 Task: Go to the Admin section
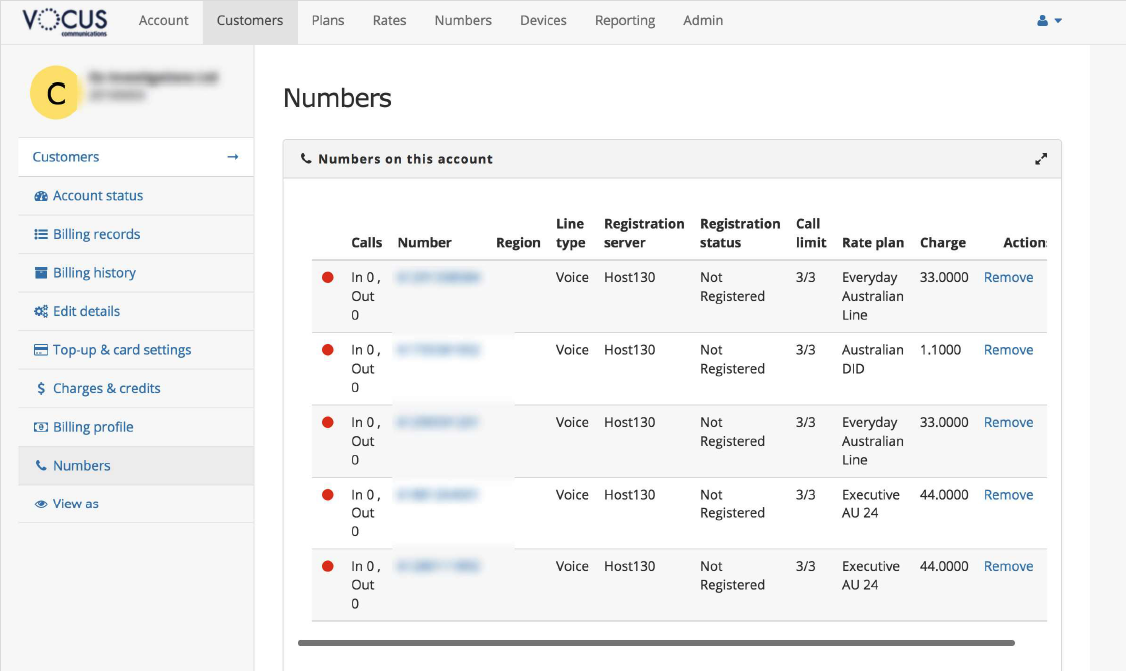click(x=702, y=21)
